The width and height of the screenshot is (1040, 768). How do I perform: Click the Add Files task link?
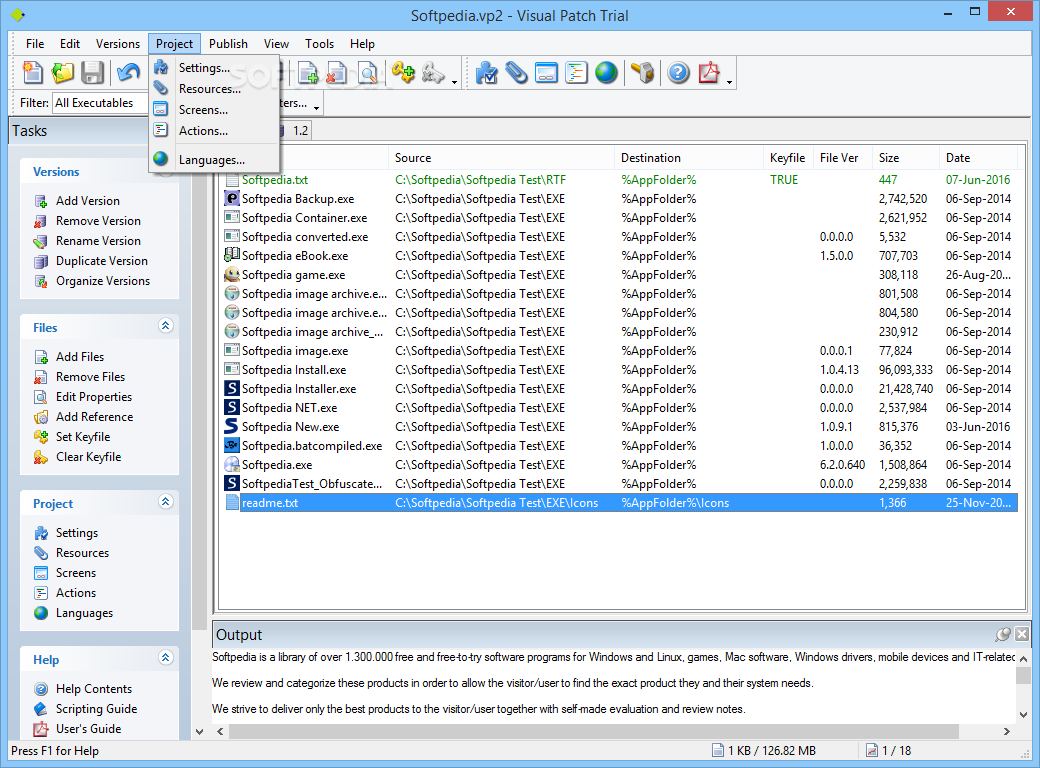80,357
